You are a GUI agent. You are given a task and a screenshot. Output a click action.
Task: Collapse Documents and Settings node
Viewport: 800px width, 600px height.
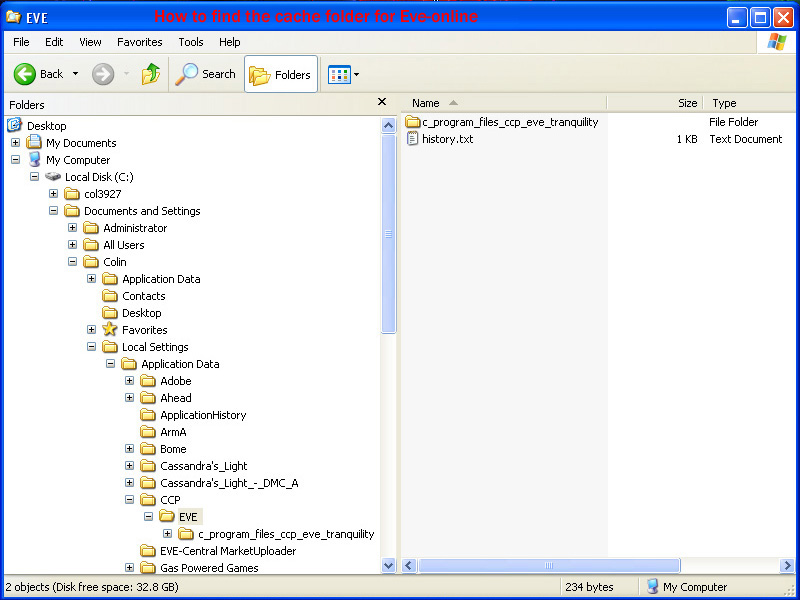coord(54,211)
